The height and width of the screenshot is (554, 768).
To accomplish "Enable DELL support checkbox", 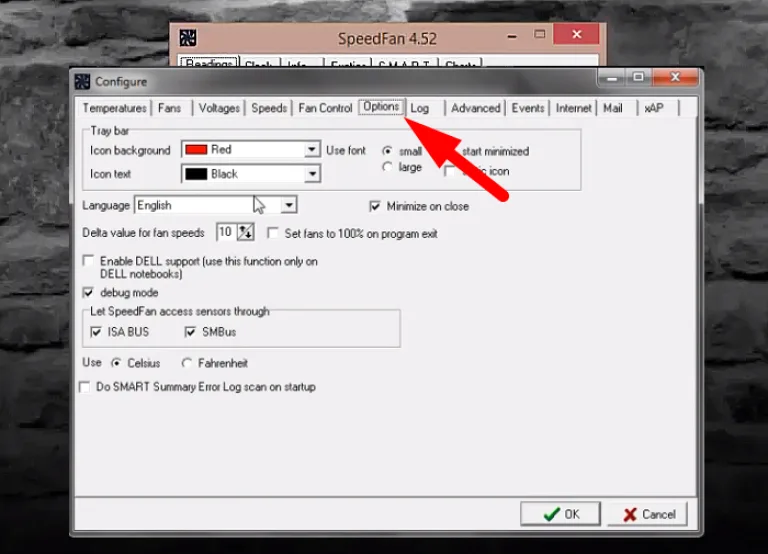I will (88, 261).
